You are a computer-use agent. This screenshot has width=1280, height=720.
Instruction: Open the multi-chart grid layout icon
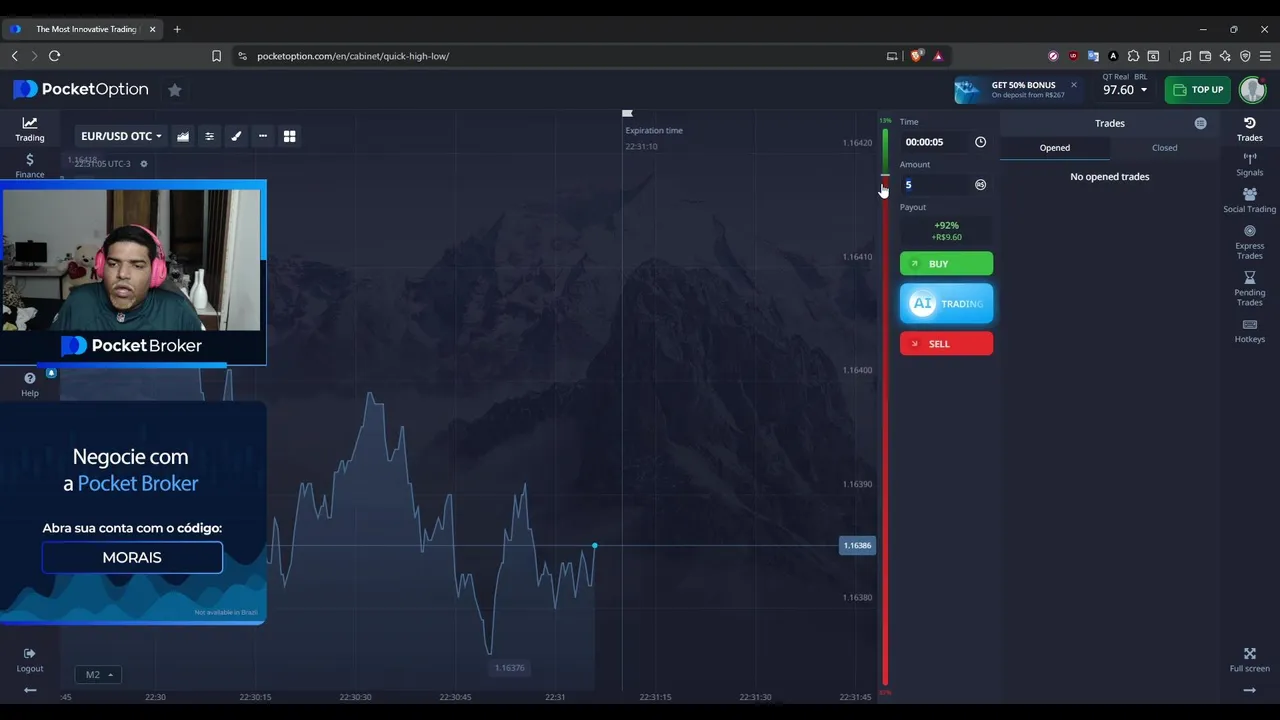pyautogui.click(x=290, y=136)
